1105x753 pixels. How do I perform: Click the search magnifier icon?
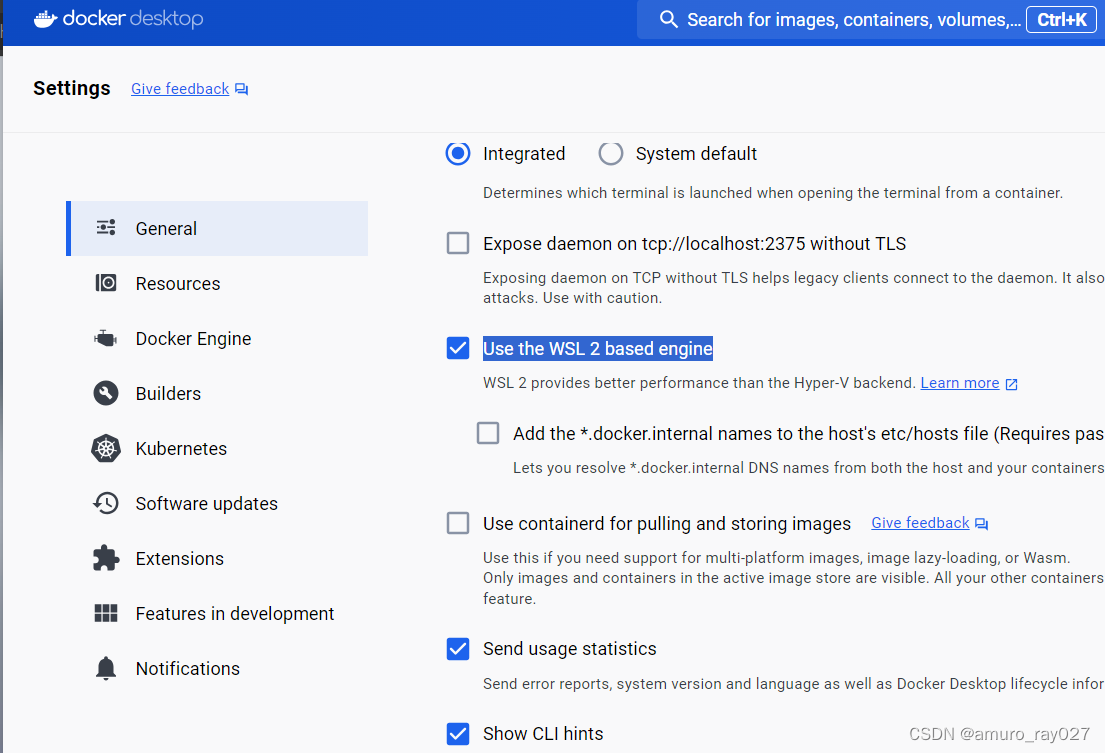668,19
